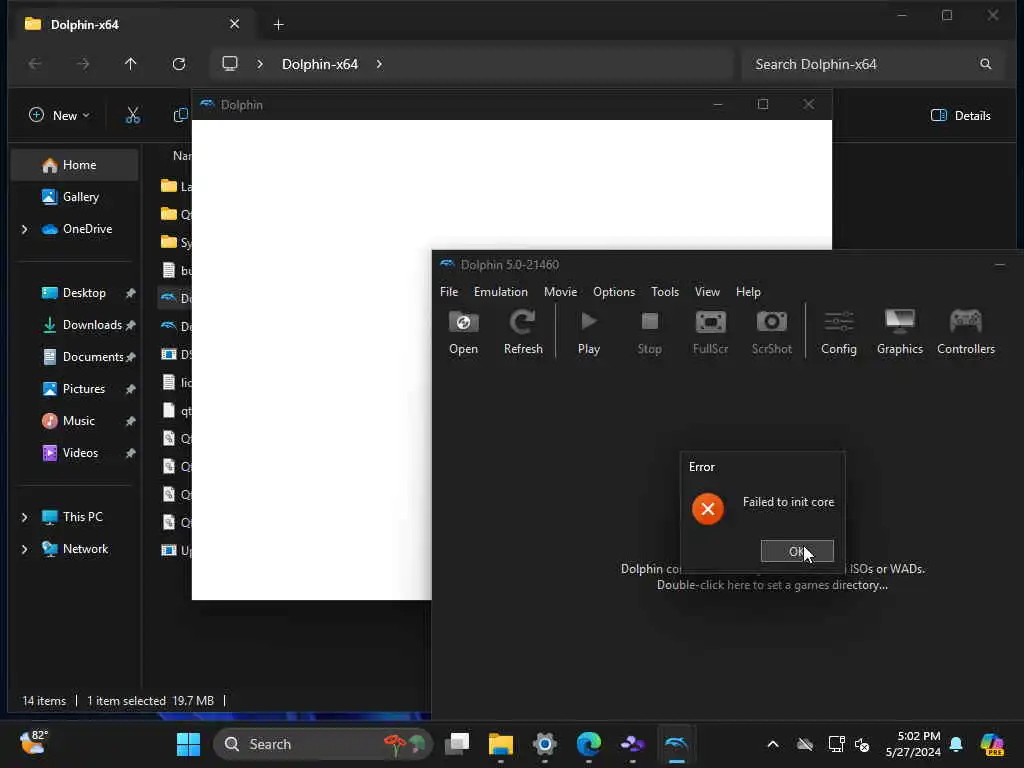Viewport: 1024px width, 768px height.
Task: Go forward in Explorer navigation
Action: pyautogui.click(x=83, y=64)
